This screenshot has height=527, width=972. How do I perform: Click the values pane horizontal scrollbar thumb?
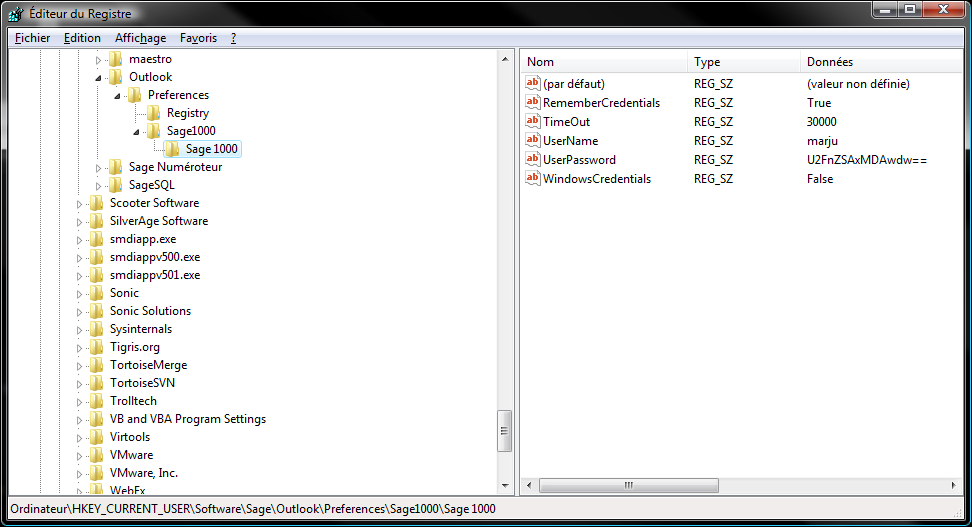pos(629,485)
